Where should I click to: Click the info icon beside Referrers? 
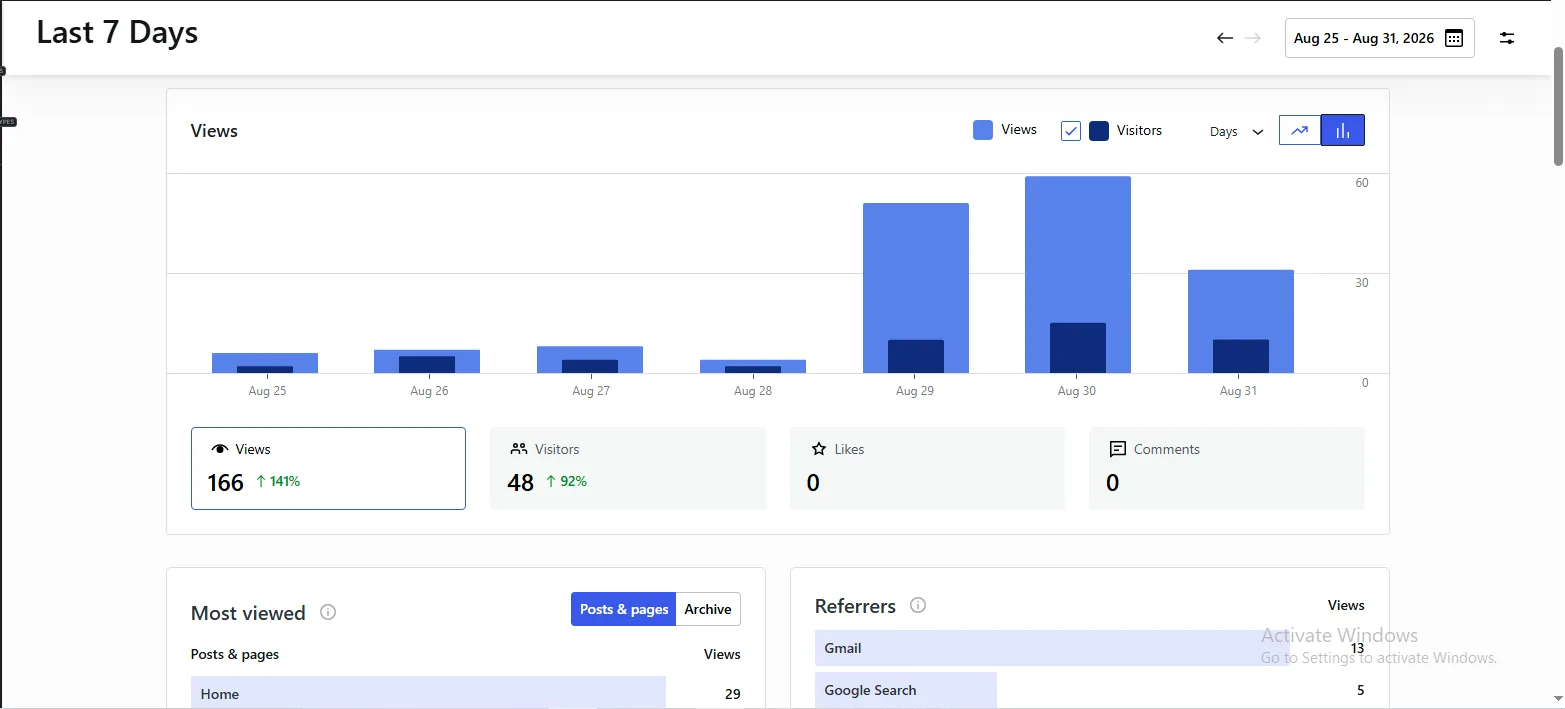[x=918, y=605]
